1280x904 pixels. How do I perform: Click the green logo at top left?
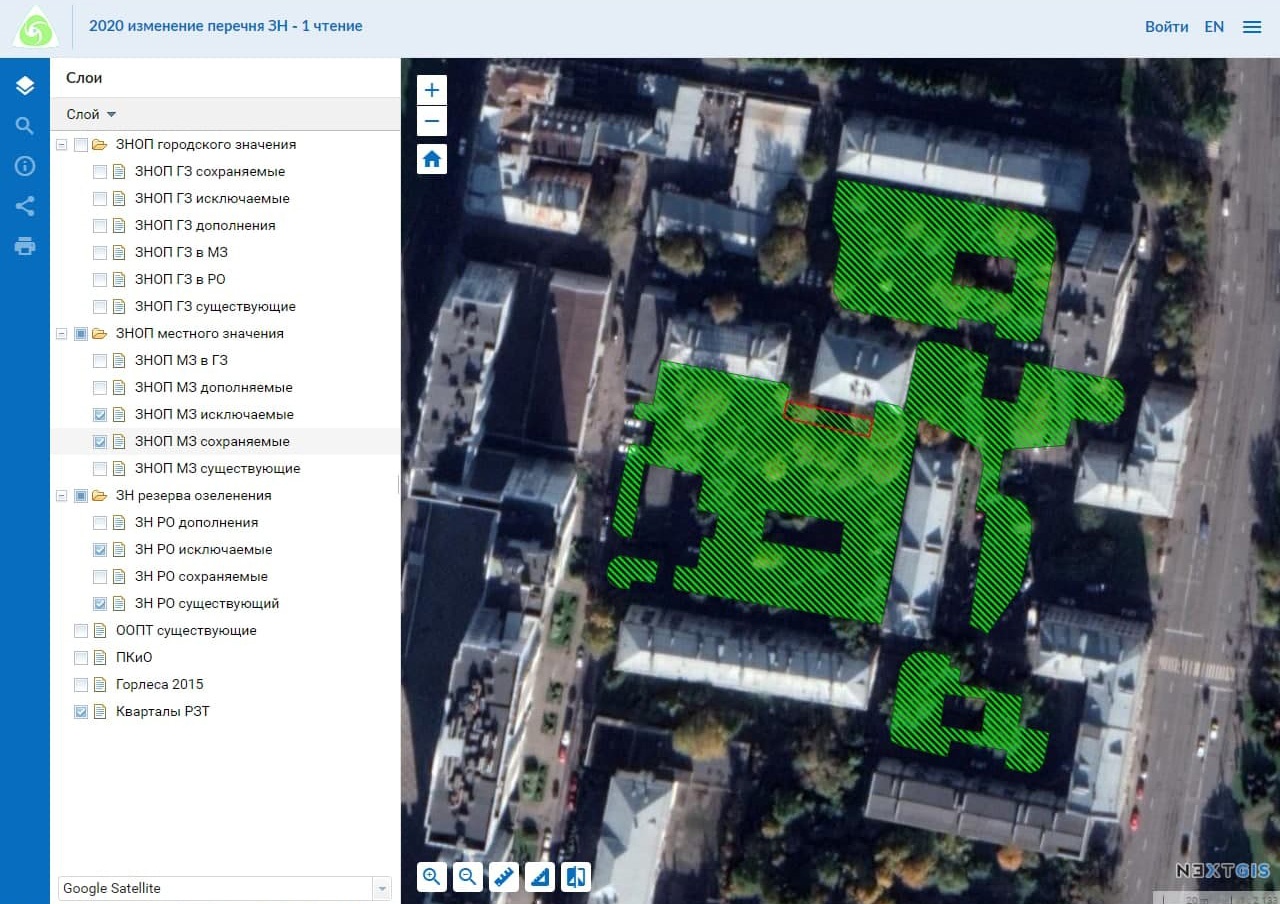[x=35, y=28]
